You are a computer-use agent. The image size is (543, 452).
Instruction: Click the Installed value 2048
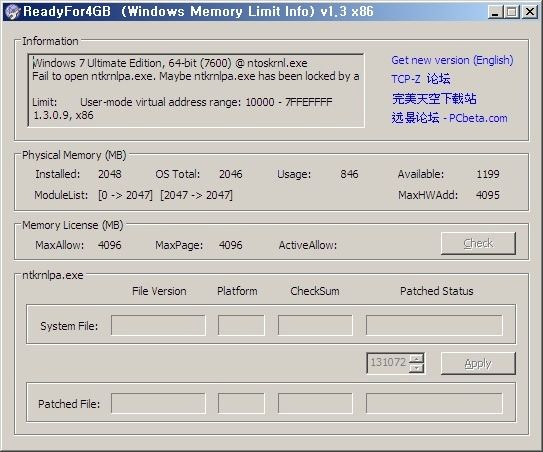(x=110, y=174)
